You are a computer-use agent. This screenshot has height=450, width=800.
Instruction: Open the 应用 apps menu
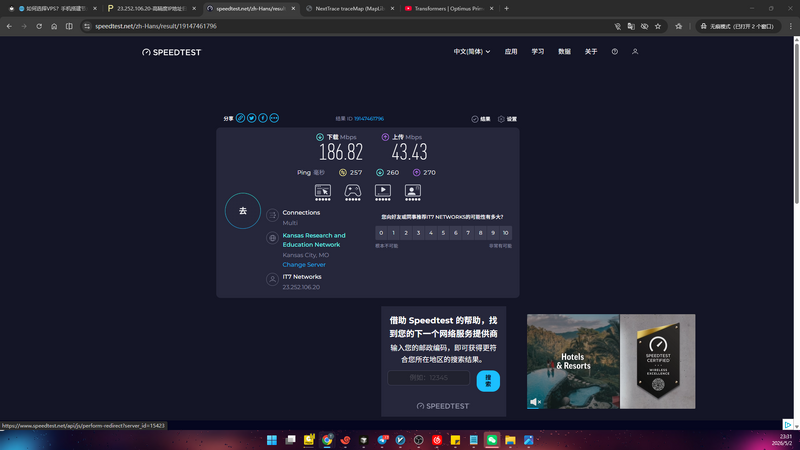coord(511,52)
